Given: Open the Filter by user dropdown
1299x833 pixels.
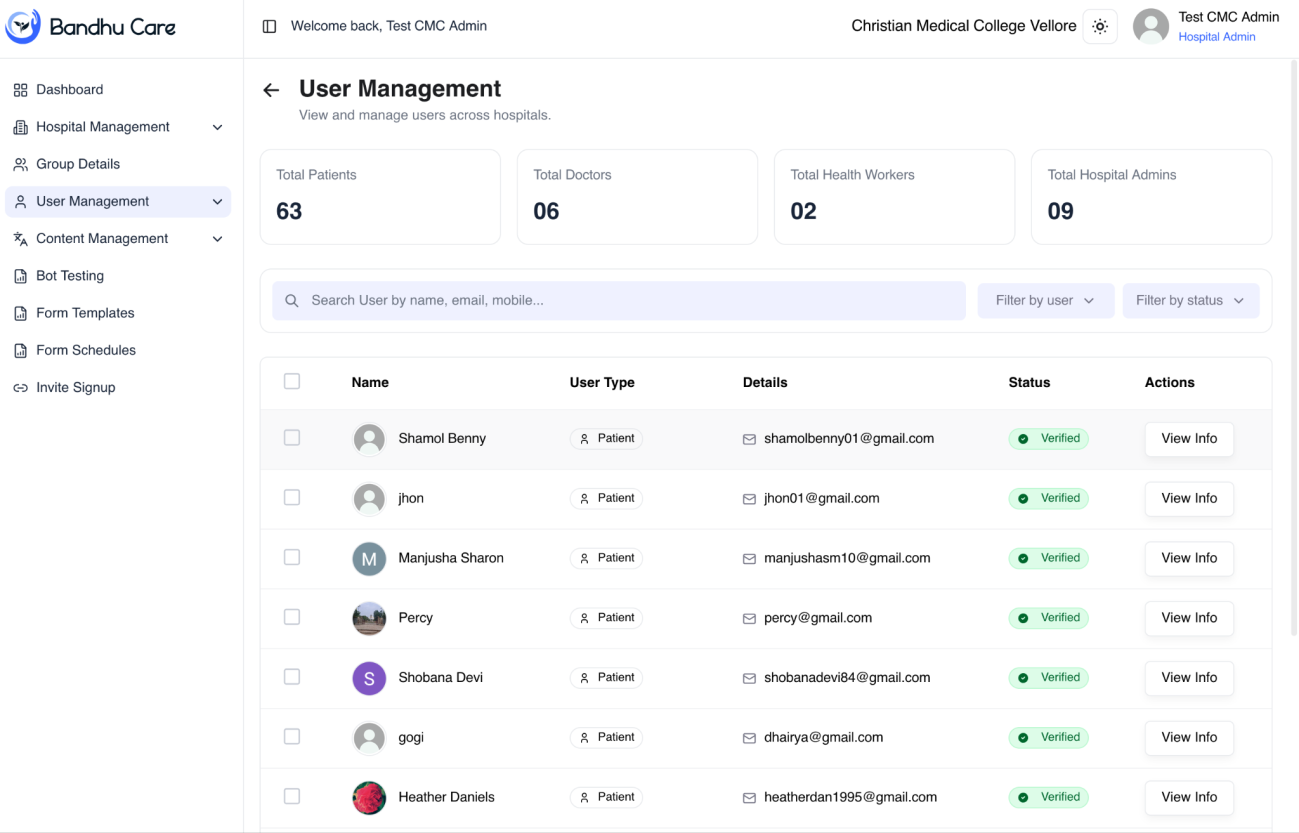Looking at the screenshot, I should click(x=1046, y=300).
